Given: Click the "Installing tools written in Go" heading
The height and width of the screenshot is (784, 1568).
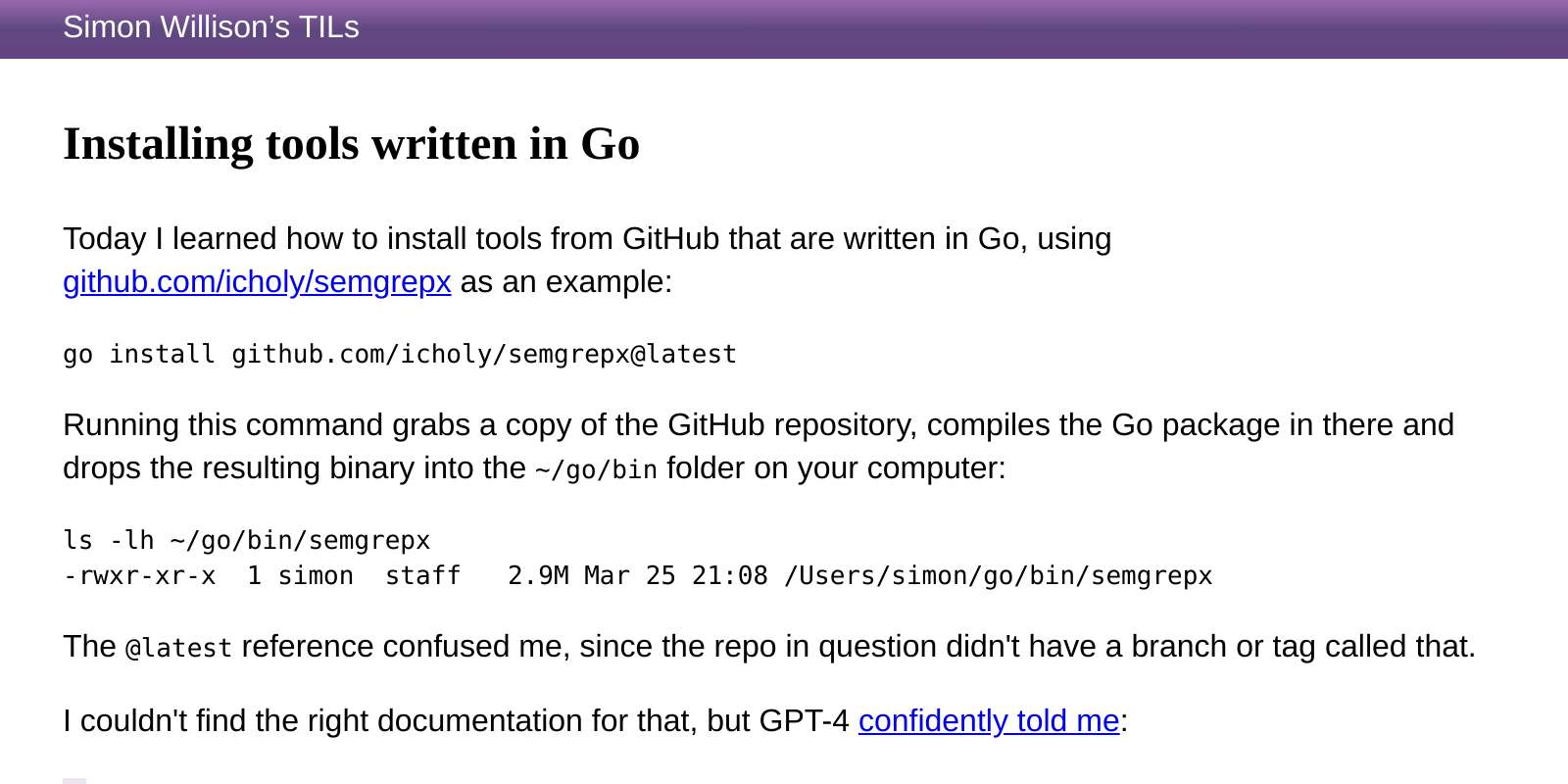Looking at the screenshot, I should (x=351, y=144).
